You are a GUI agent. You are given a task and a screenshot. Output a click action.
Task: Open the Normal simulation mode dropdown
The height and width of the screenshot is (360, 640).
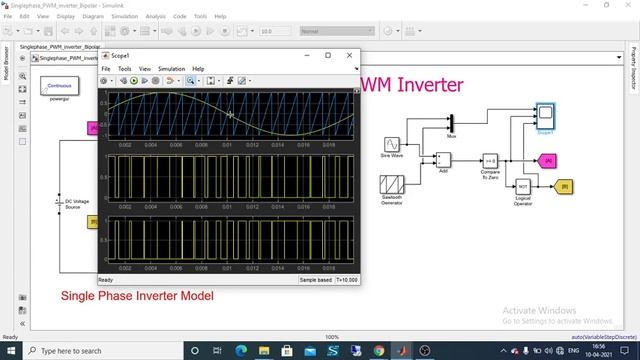point(337,31)
